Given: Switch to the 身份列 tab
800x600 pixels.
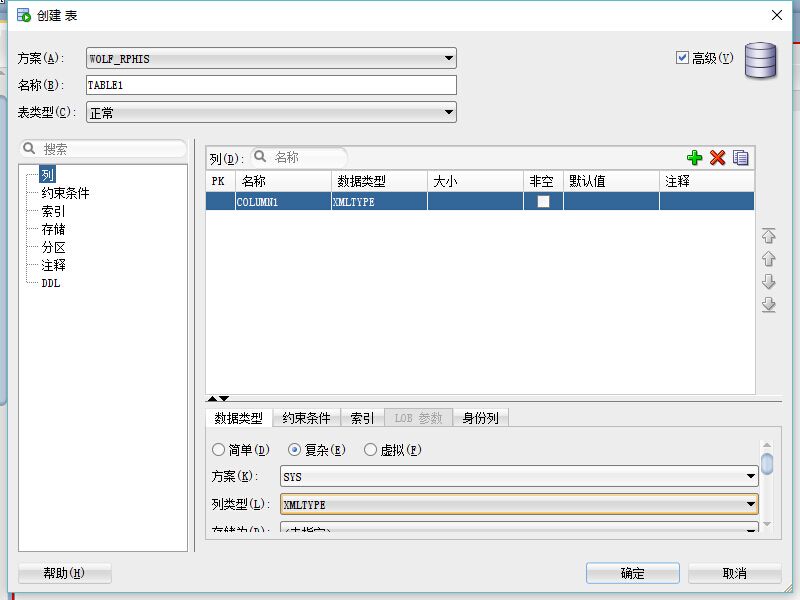Looking at the screenshot, I should (x=480, y=418).
